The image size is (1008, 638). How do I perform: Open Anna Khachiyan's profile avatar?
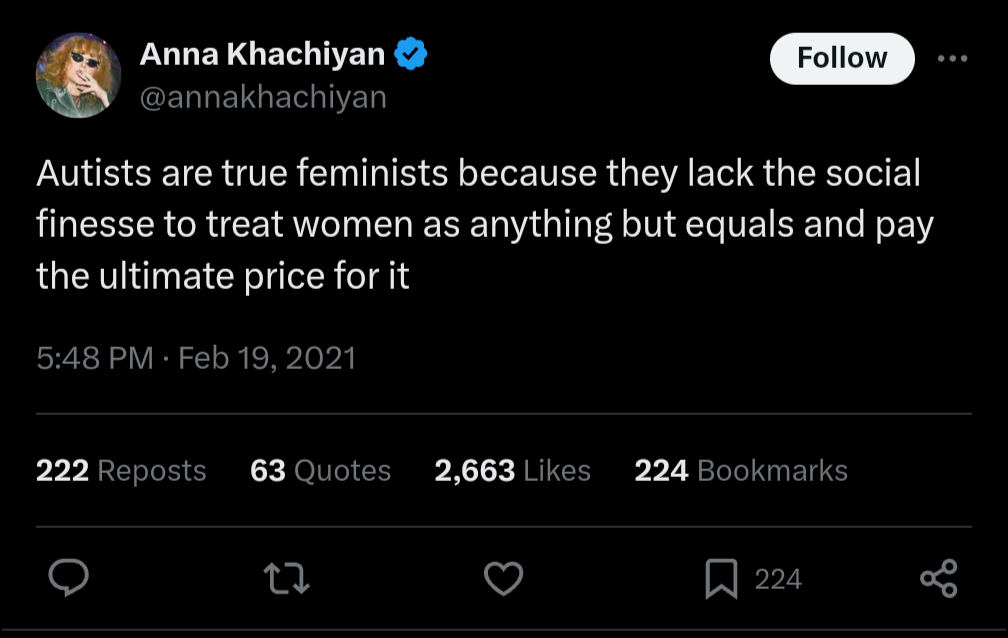click(78, 75)
